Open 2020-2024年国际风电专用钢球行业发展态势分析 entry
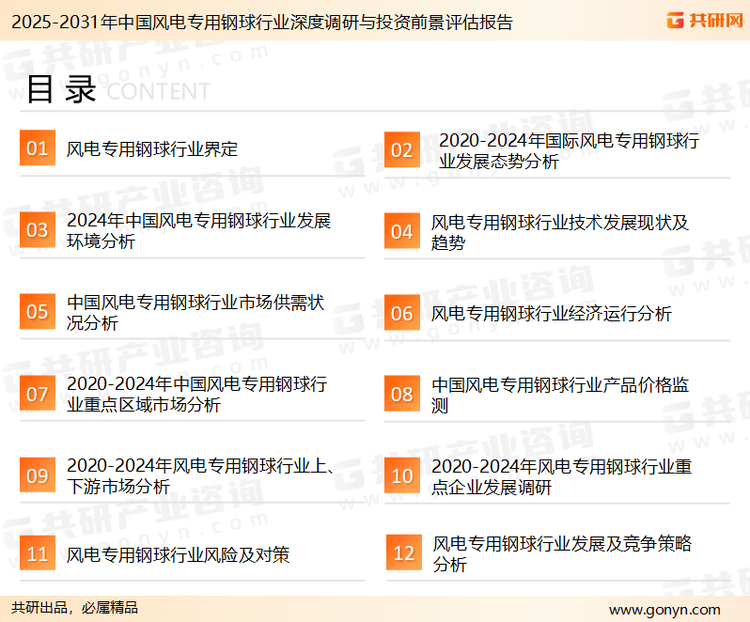The width and height of the screenshot is (750, 622). [567, 150]
